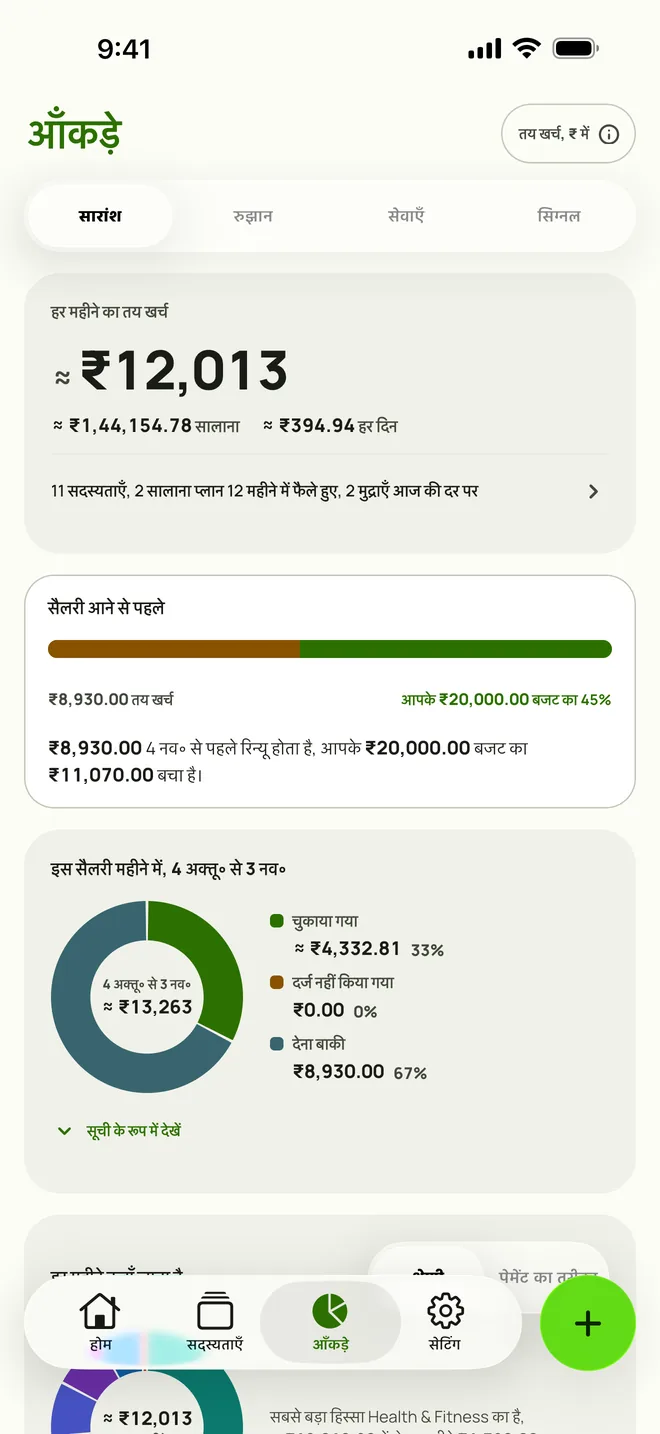Open details arrow beside 11 सदस्यताएँ summary
The width and height of the screenshot is (660, 1434).
(x=594, y=491)
